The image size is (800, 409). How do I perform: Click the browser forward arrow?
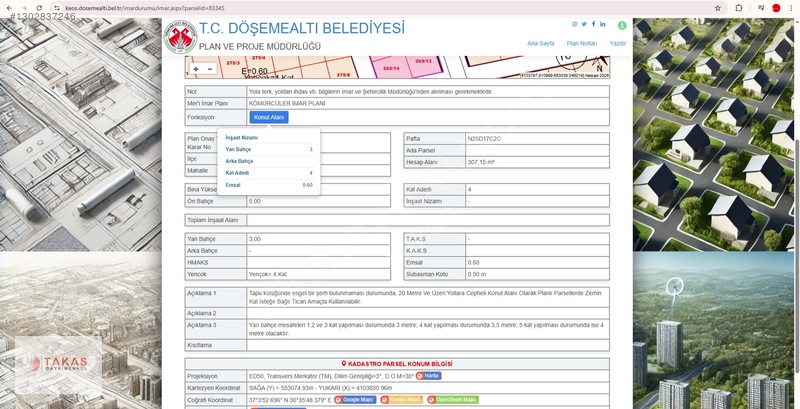pyautogui.click(x=23, y=8)
